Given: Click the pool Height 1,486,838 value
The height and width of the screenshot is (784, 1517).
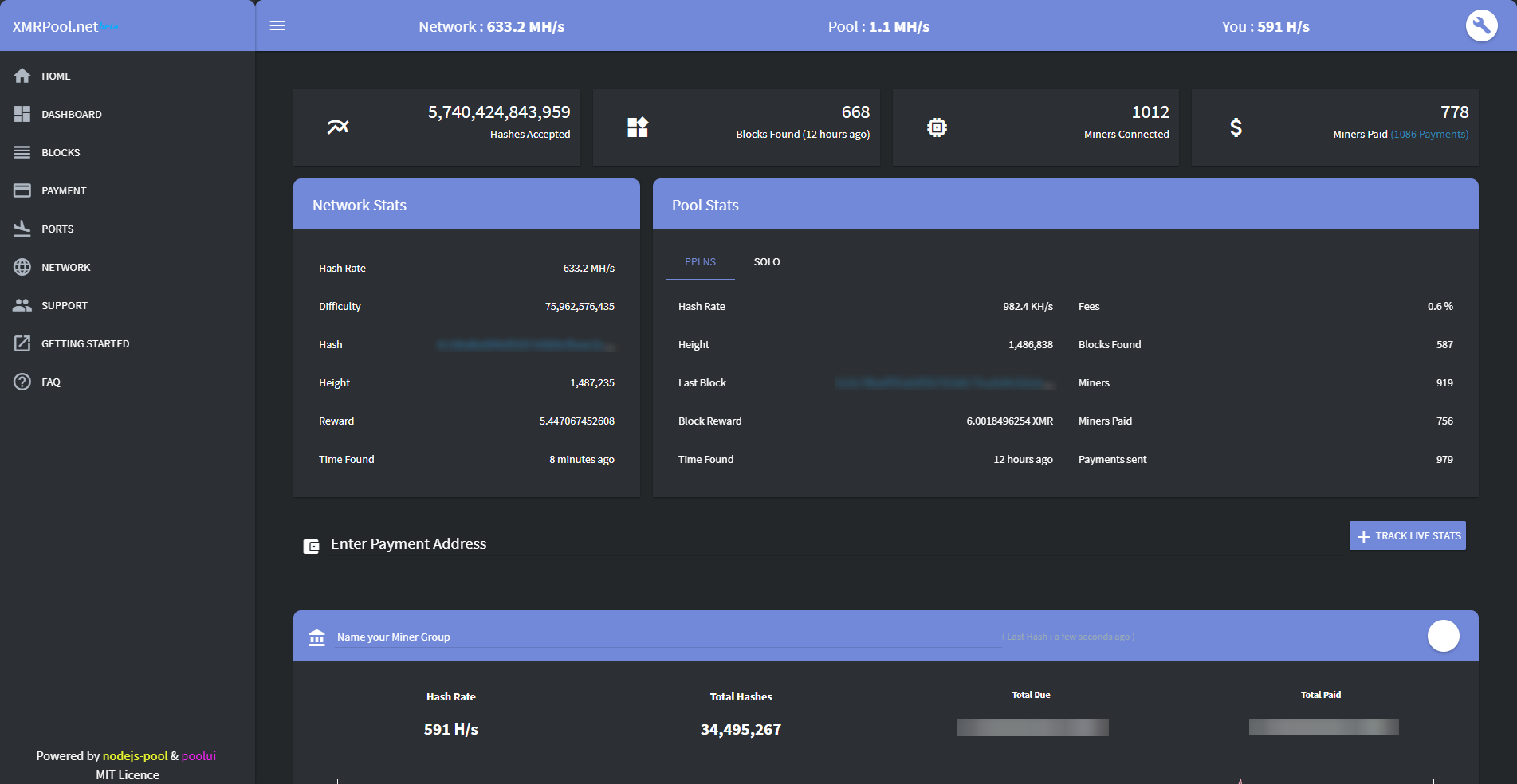Looking at the screenshot, I should coord(1031,345).
